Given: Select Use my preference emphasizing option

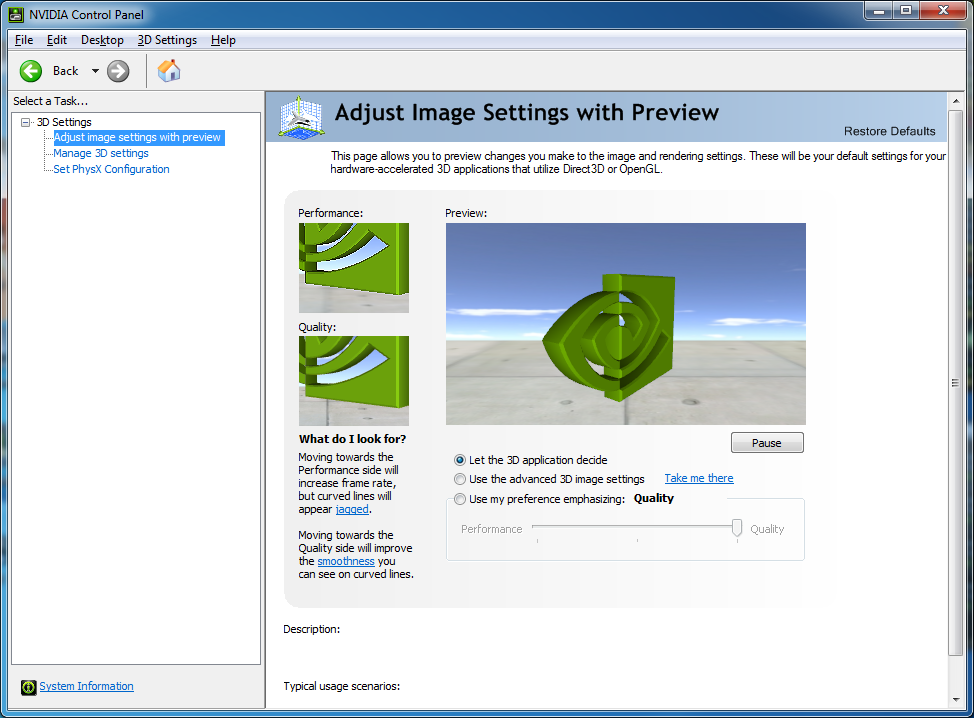Looking at the screenshot, I should (460, 499).
